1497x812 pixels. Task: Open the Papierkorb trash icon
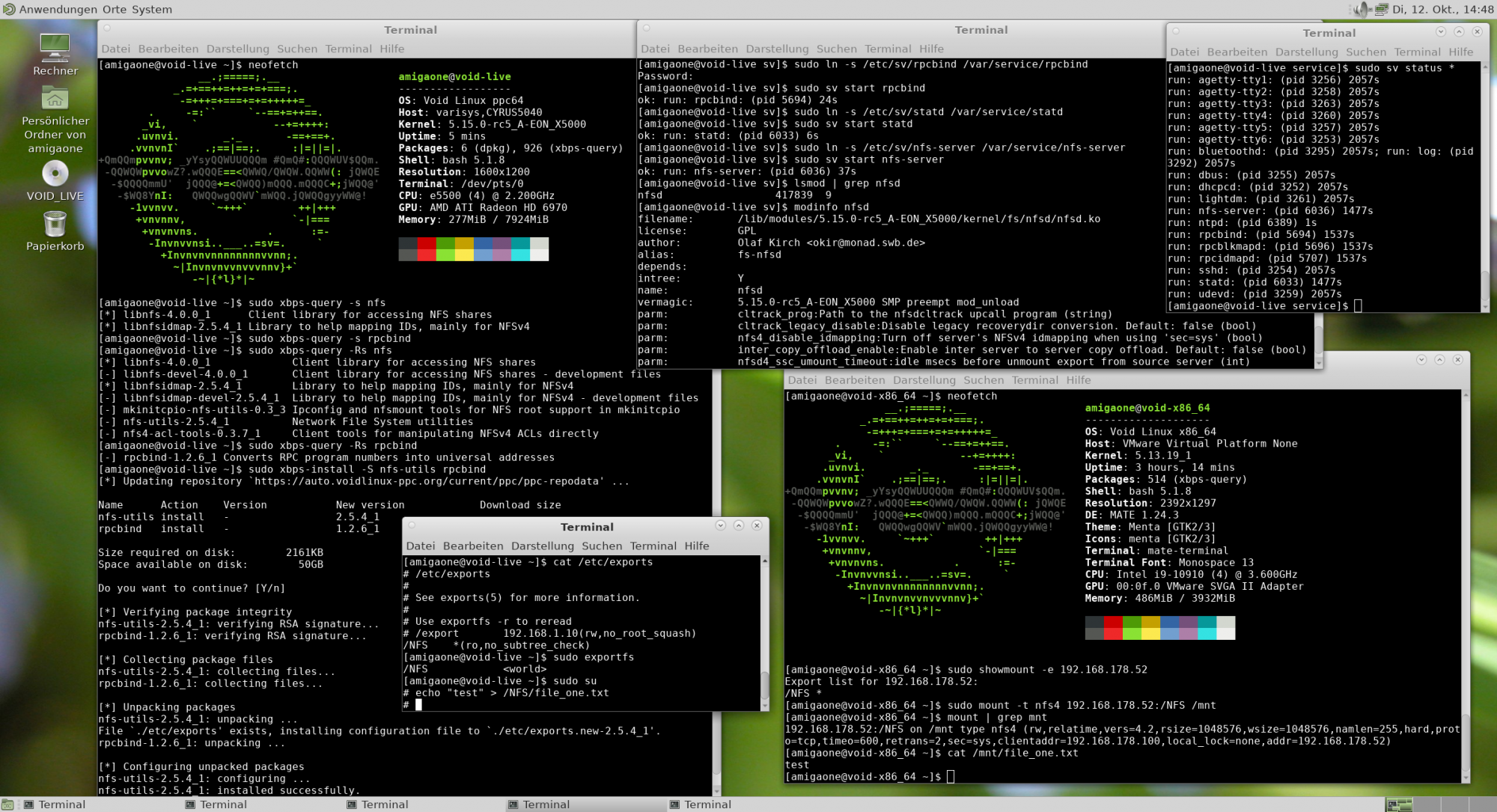click(55, 224)
